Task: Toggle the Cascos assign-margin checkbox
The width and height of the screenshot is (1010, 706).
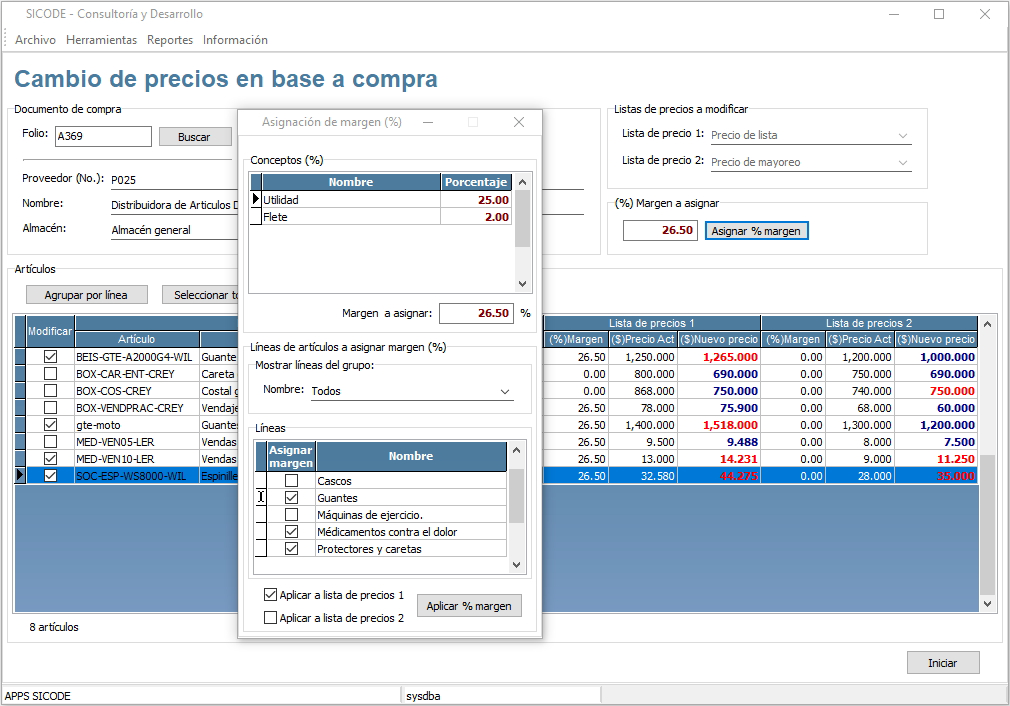Action: click(291, 481)
